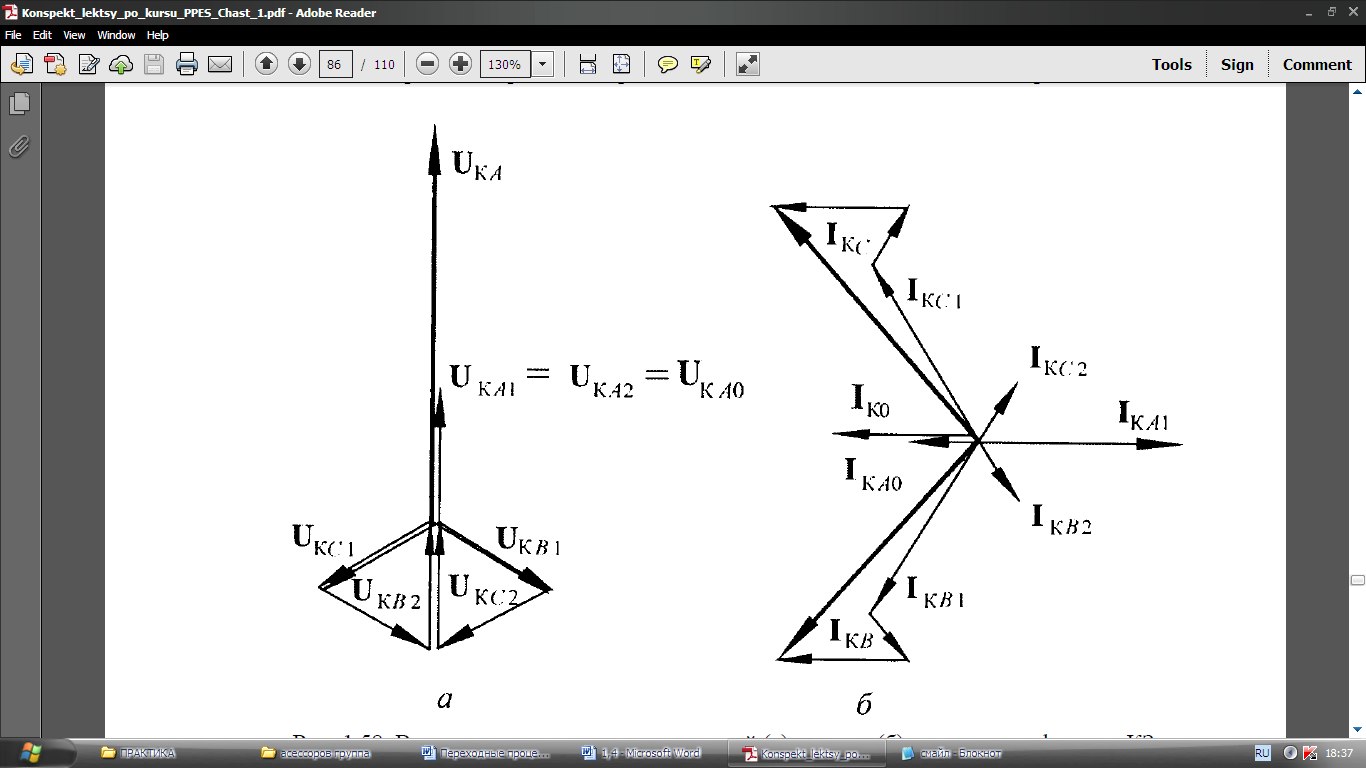Click the fit width scrolling icon
The height and width of the screenshot is (768, 1366).
(588, 64)
